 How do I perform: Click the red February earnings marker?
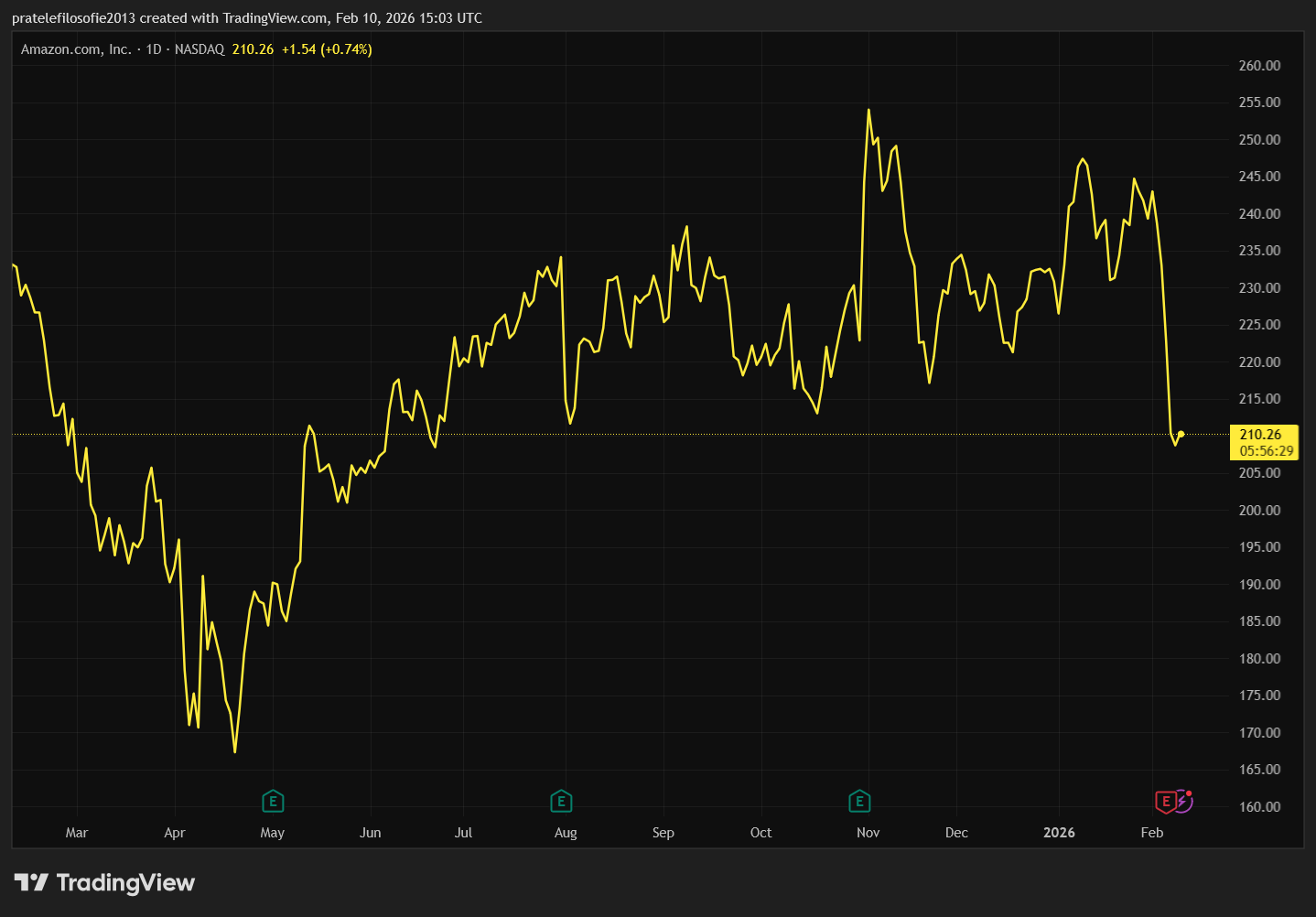click(x=1165, y=803)
